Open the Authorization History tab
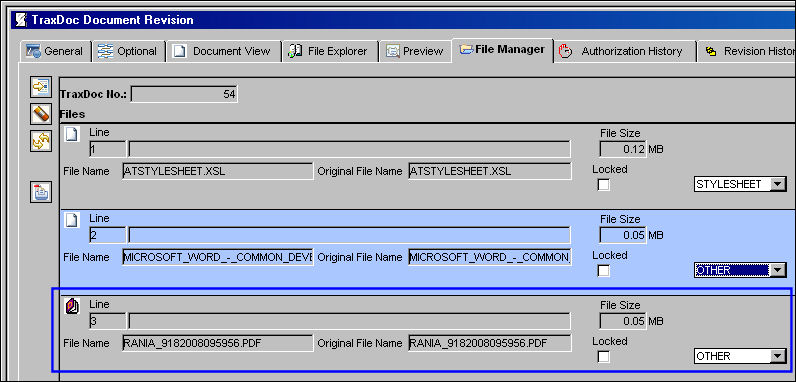This screenshot has height=382, width=796. point(624,51)
